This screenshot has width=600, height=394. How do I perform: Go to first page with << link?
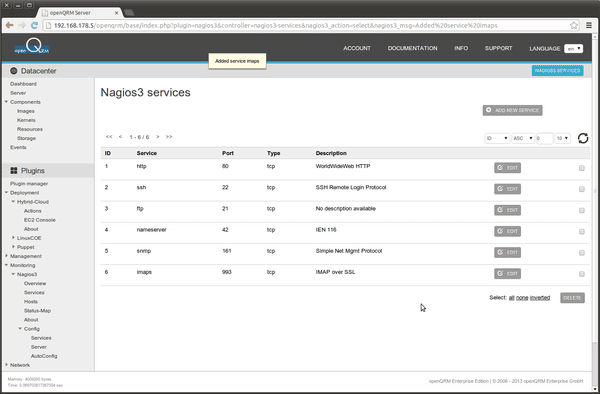[109, 137]
